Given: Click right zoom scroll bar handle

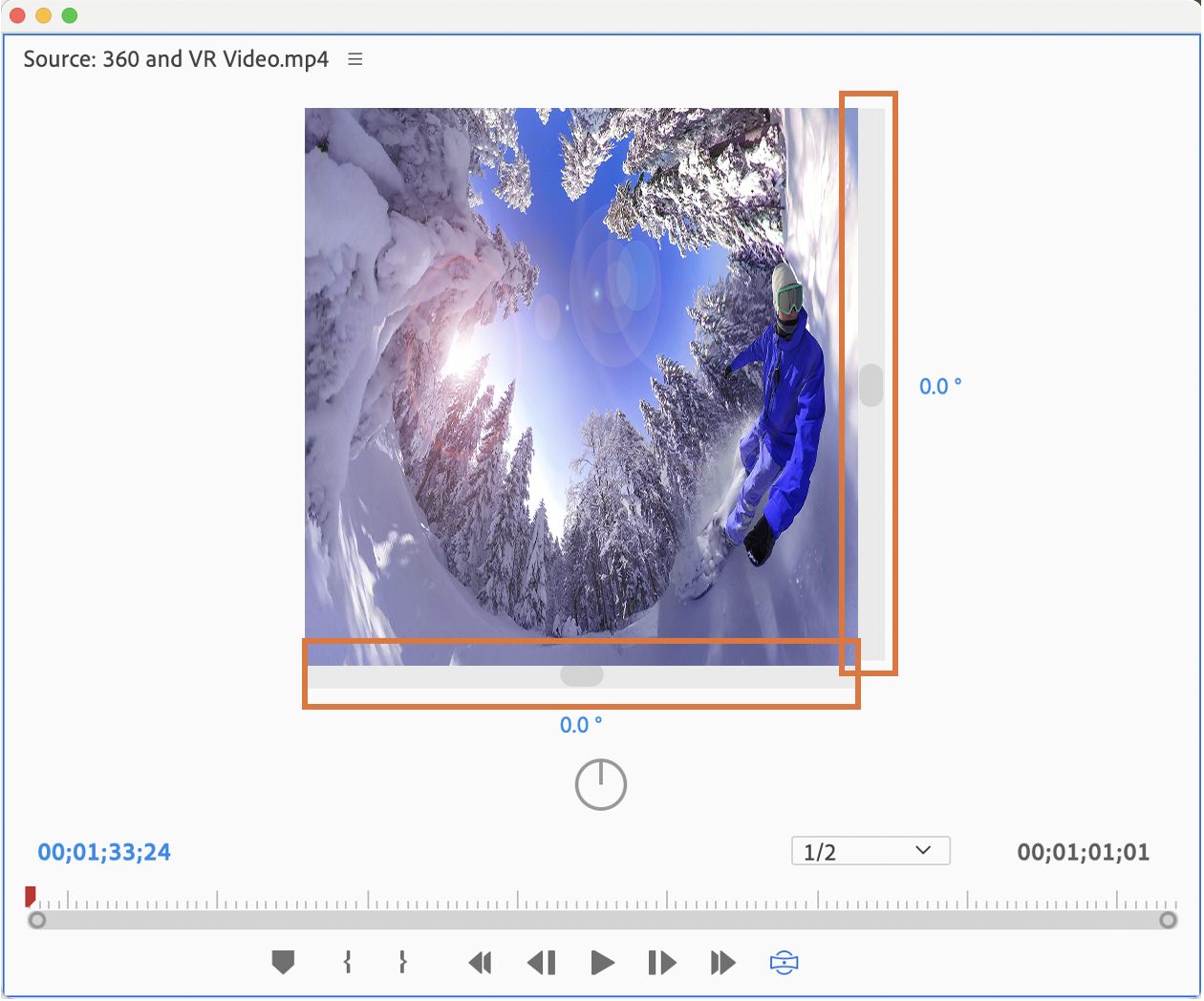Looking at the screenshot, I should [x=1168, y=920].
